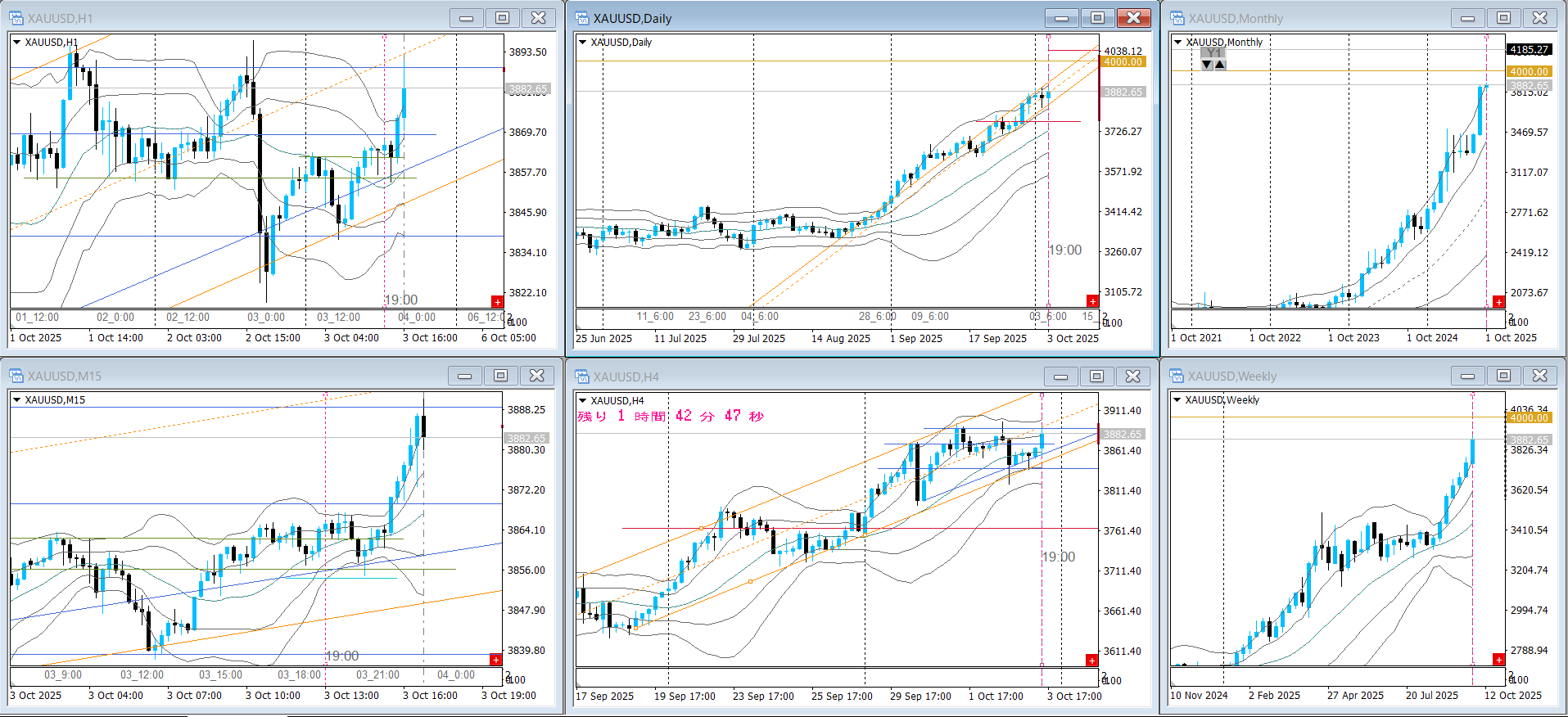Image resolution: width=1568 pixels, height=717 pixels.
Task: Click the chart icon in the XAUUSD,Daily title bar
Action: [x=582, y=18]
